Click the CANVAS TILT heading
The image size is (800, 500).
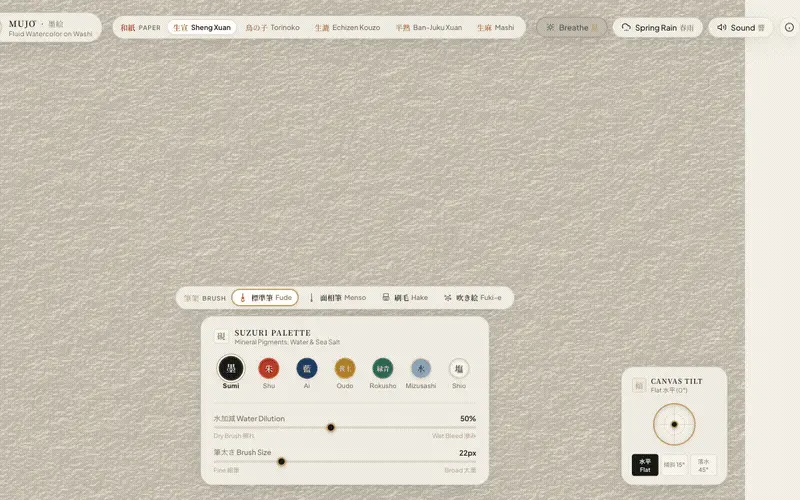pos(677,381)
